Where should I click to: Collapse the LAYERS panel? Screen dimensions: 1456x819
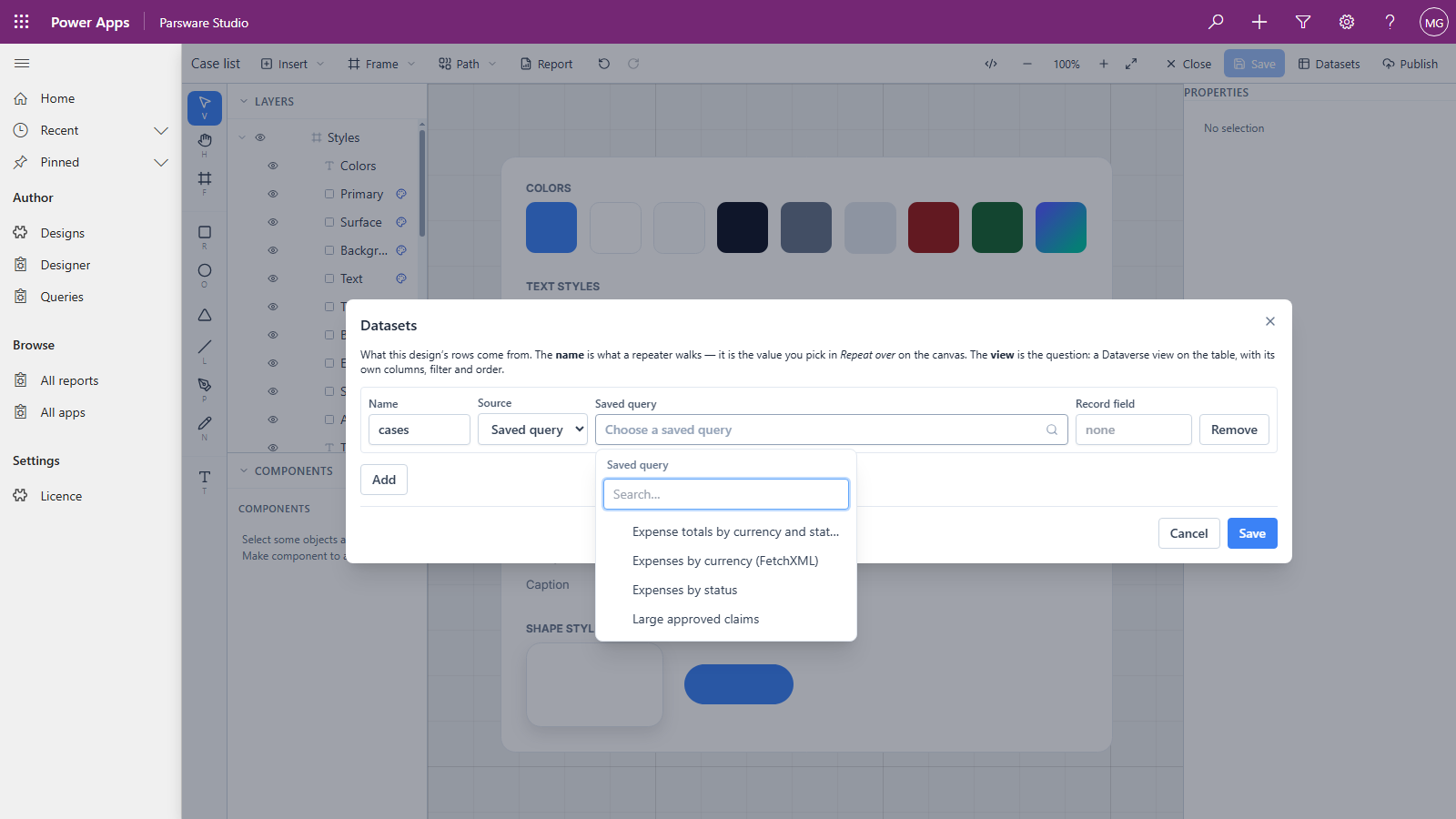[x=244, y=102]
